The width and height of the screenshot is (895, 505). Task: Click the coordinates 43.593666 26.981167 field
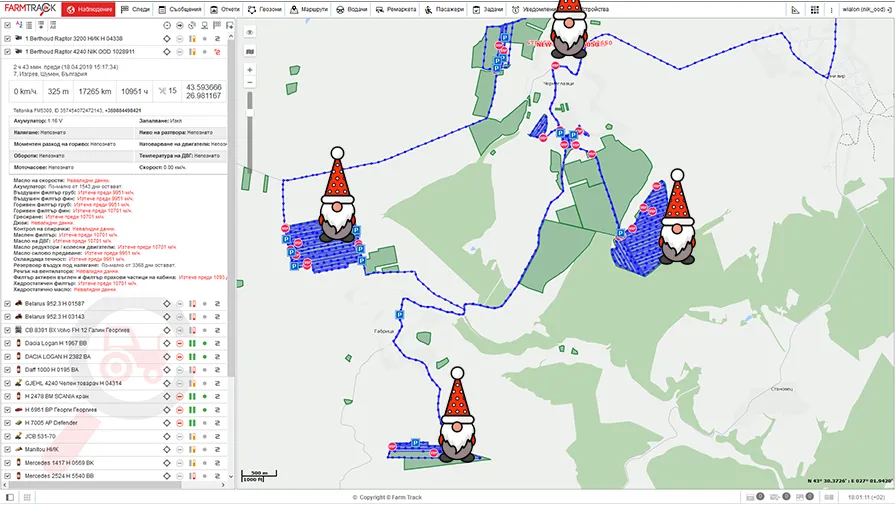tap(203, 91)
